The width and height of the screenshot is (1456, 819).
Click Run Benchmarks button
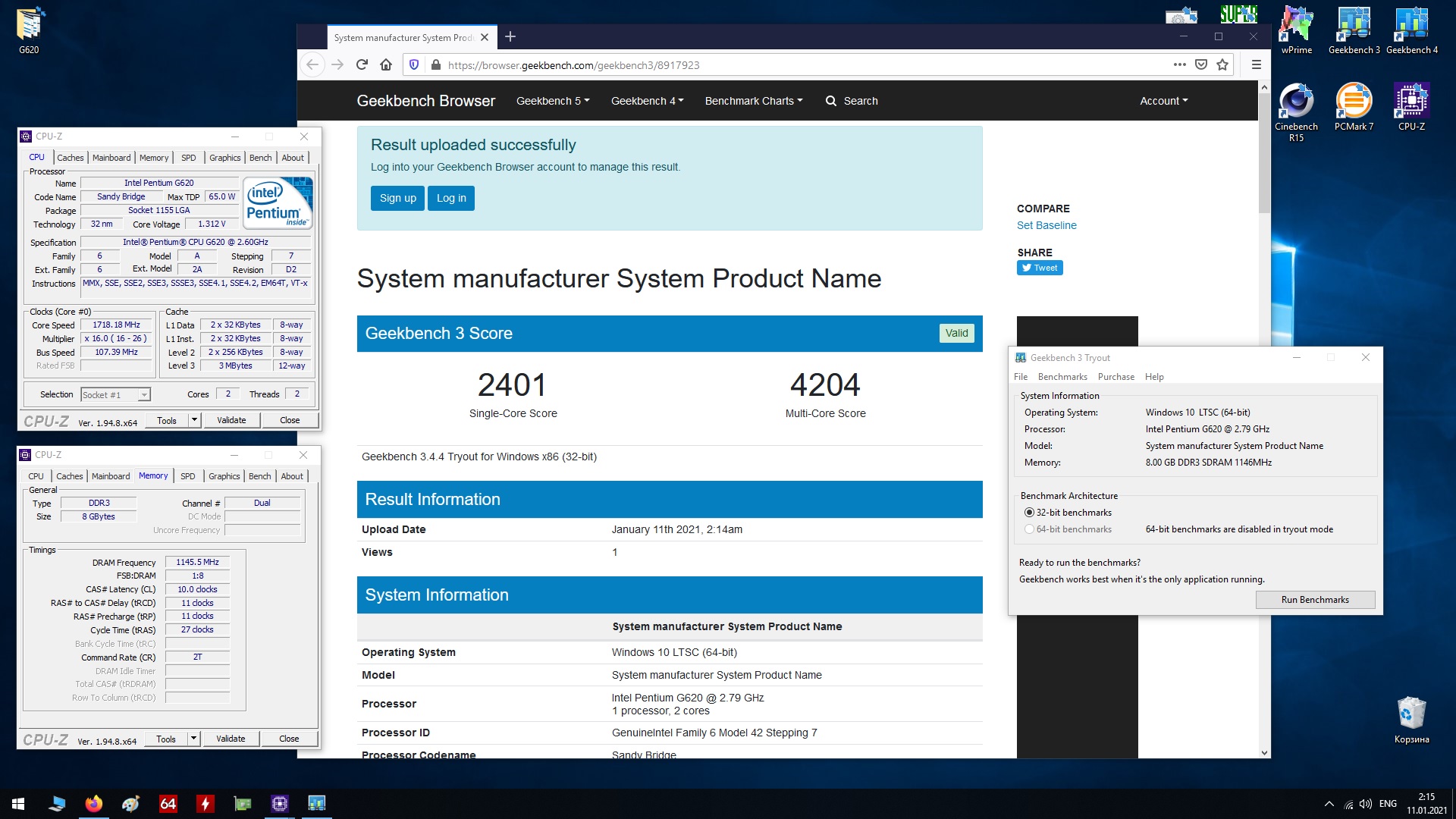coord(1315,600)
